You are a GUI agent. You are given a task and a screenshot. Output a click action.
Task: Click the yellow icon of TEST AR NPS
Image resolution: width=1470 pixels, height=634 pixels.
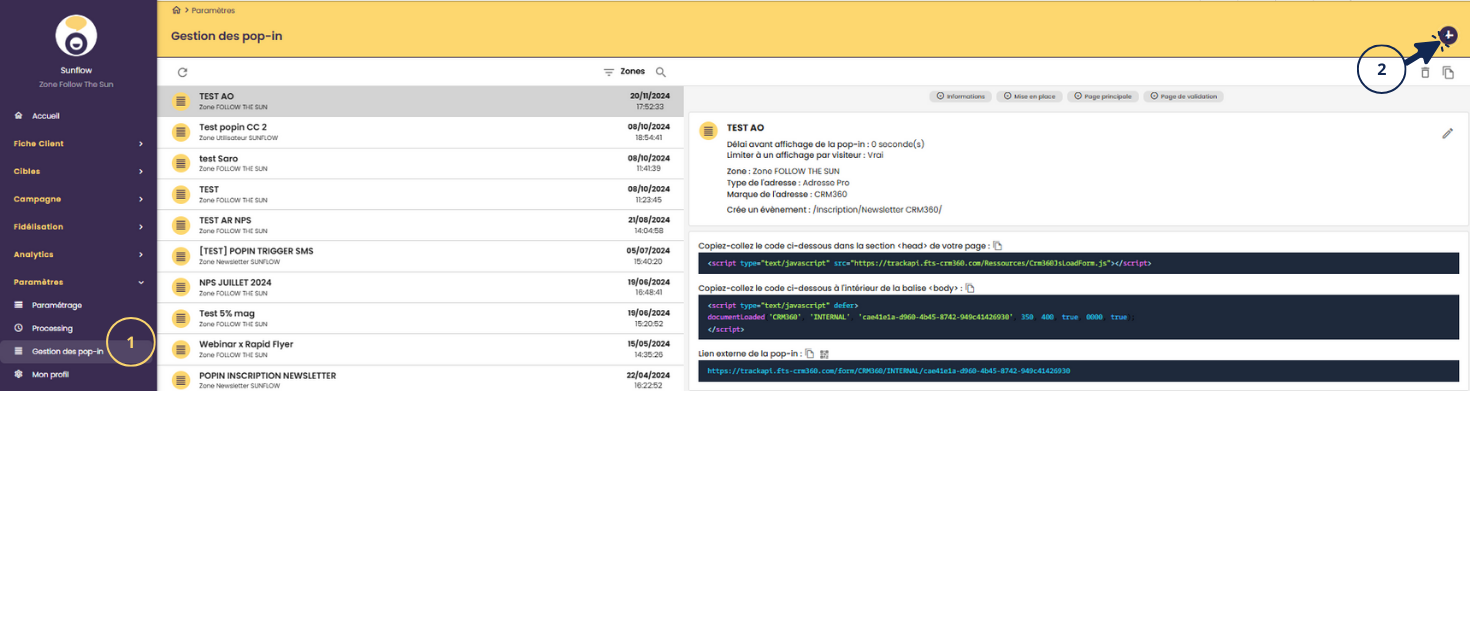(x=181, y=225)
